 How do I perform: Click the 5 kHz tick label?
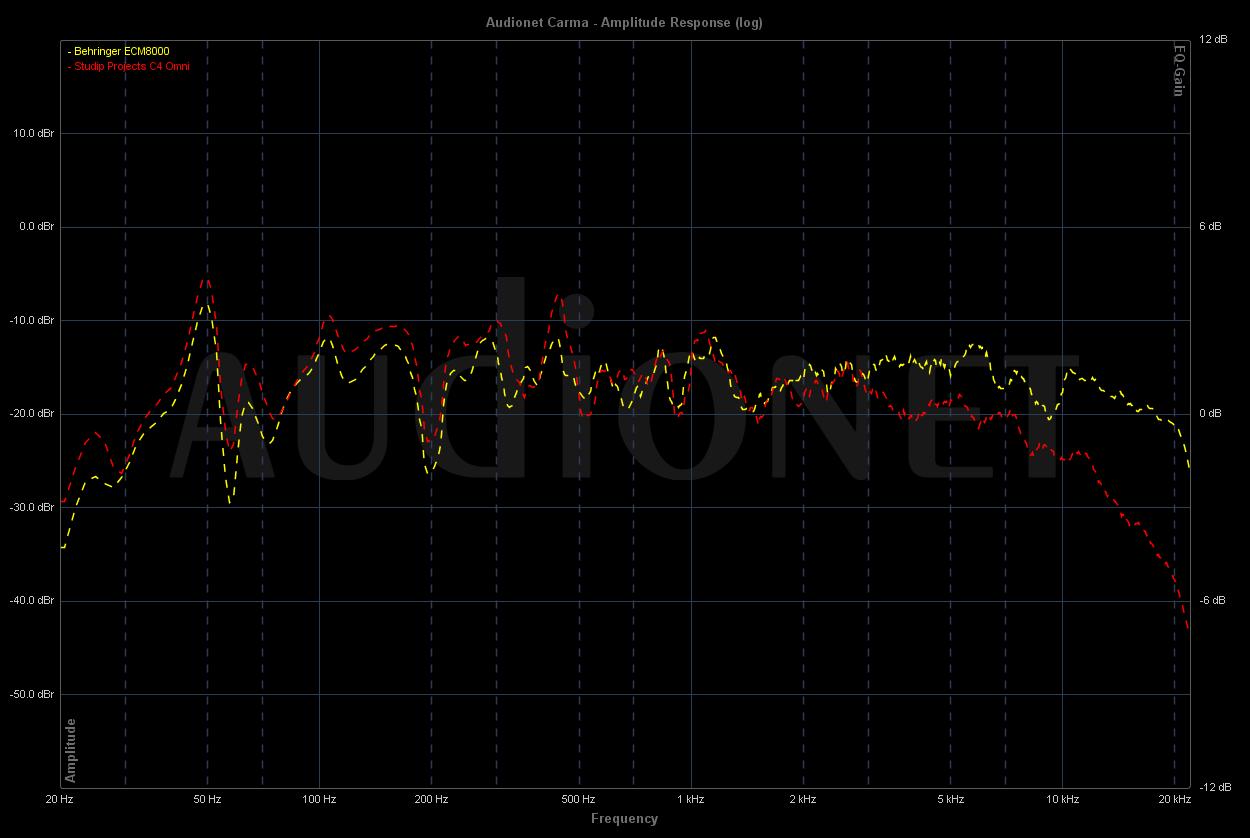(950, 800)
